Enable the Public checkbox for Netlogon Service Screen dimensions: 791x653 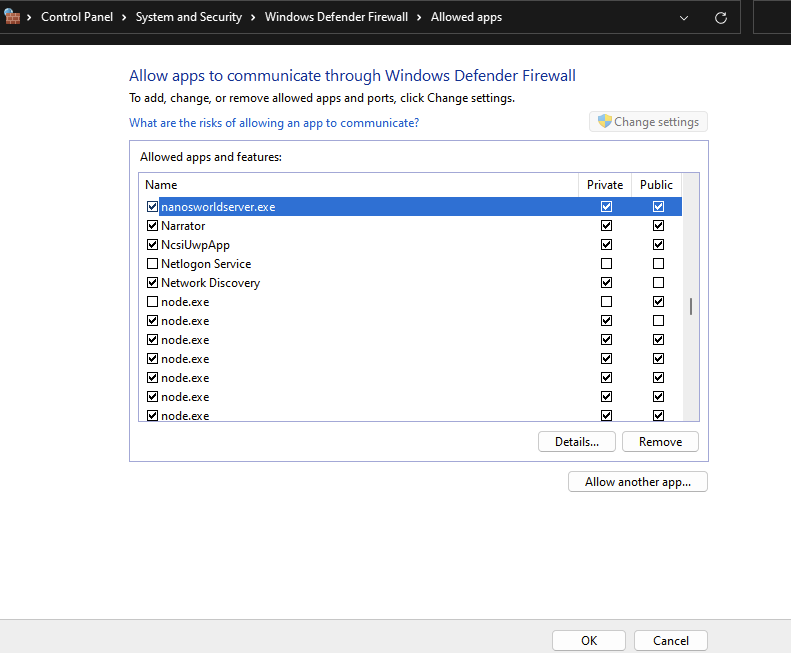pyautogui.click(x=658, y=263)
